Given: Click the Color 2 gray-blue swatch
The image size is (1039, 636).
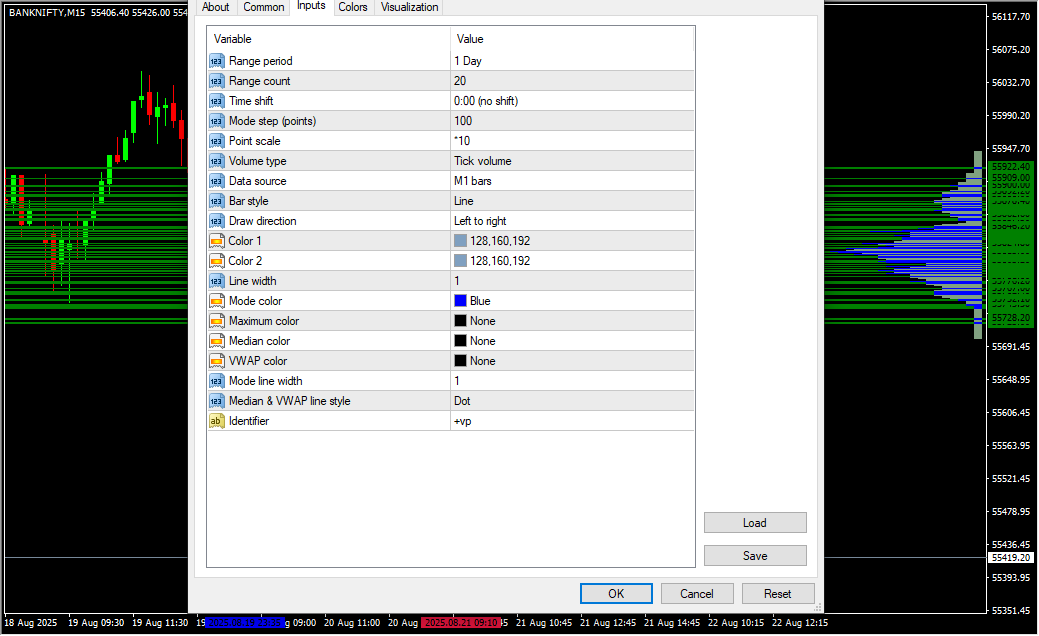Looking at the screenshot, I should coord(460,261).
